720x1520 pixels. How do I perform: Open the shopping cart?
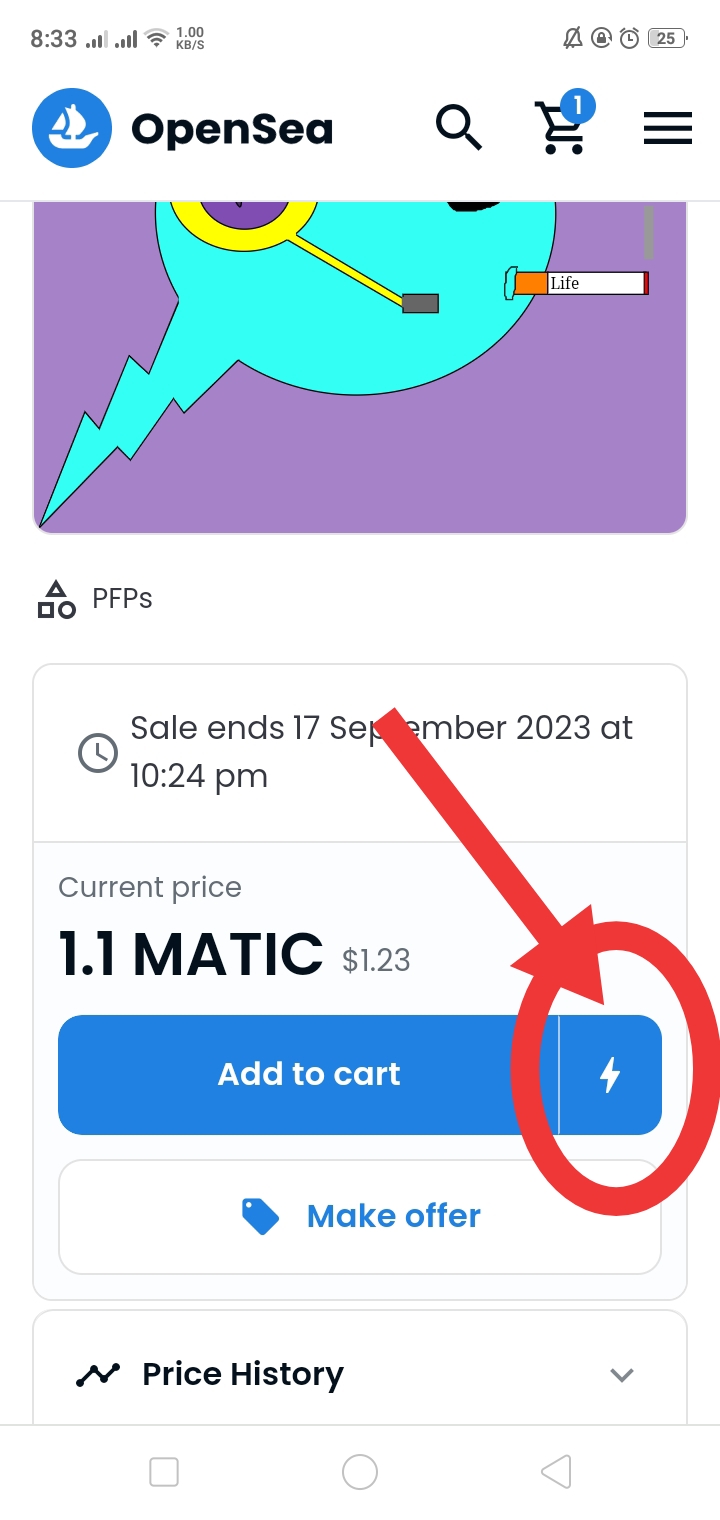(x=562, y=131)
